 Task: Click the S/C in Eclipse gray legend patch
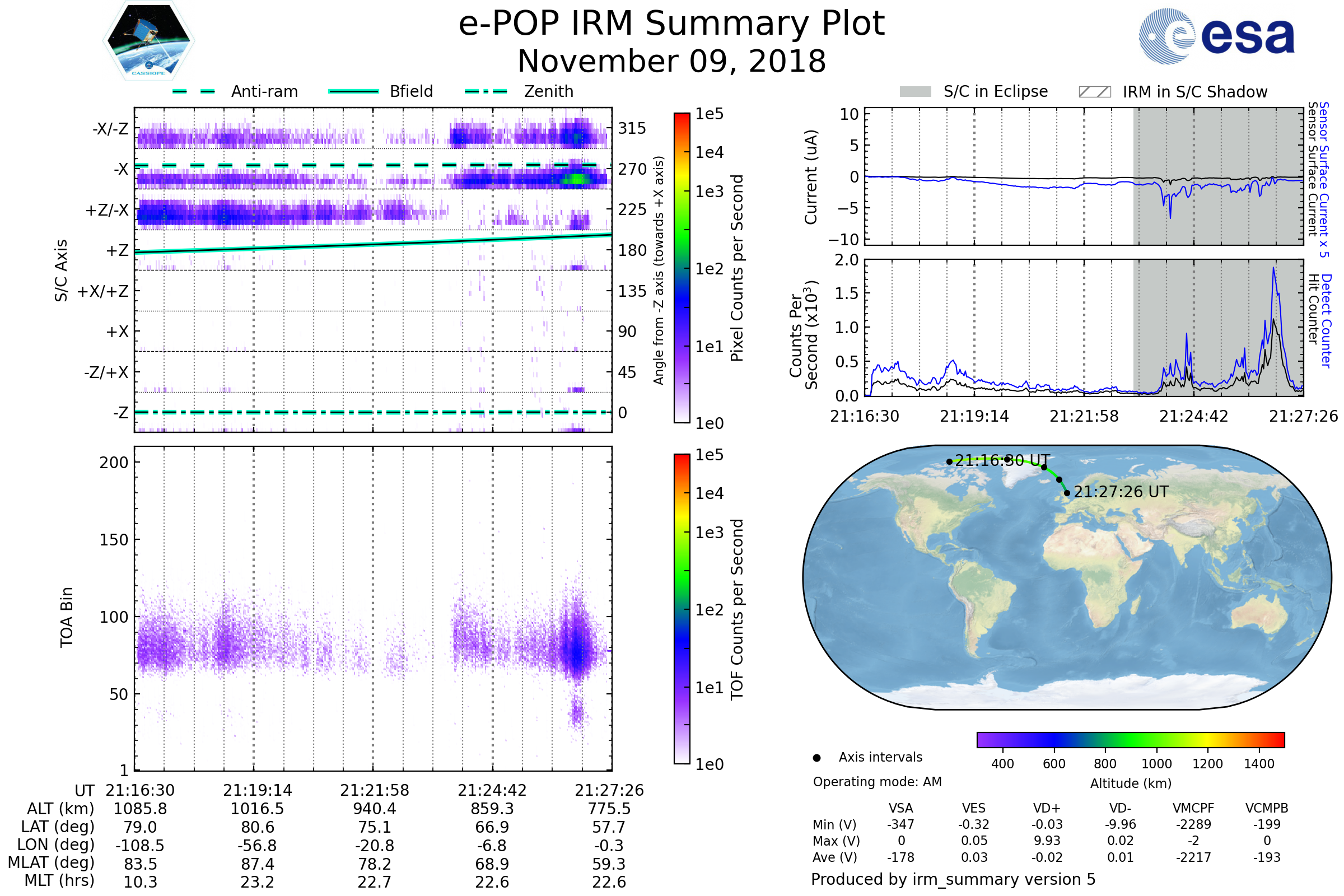(x=915, y=92)
